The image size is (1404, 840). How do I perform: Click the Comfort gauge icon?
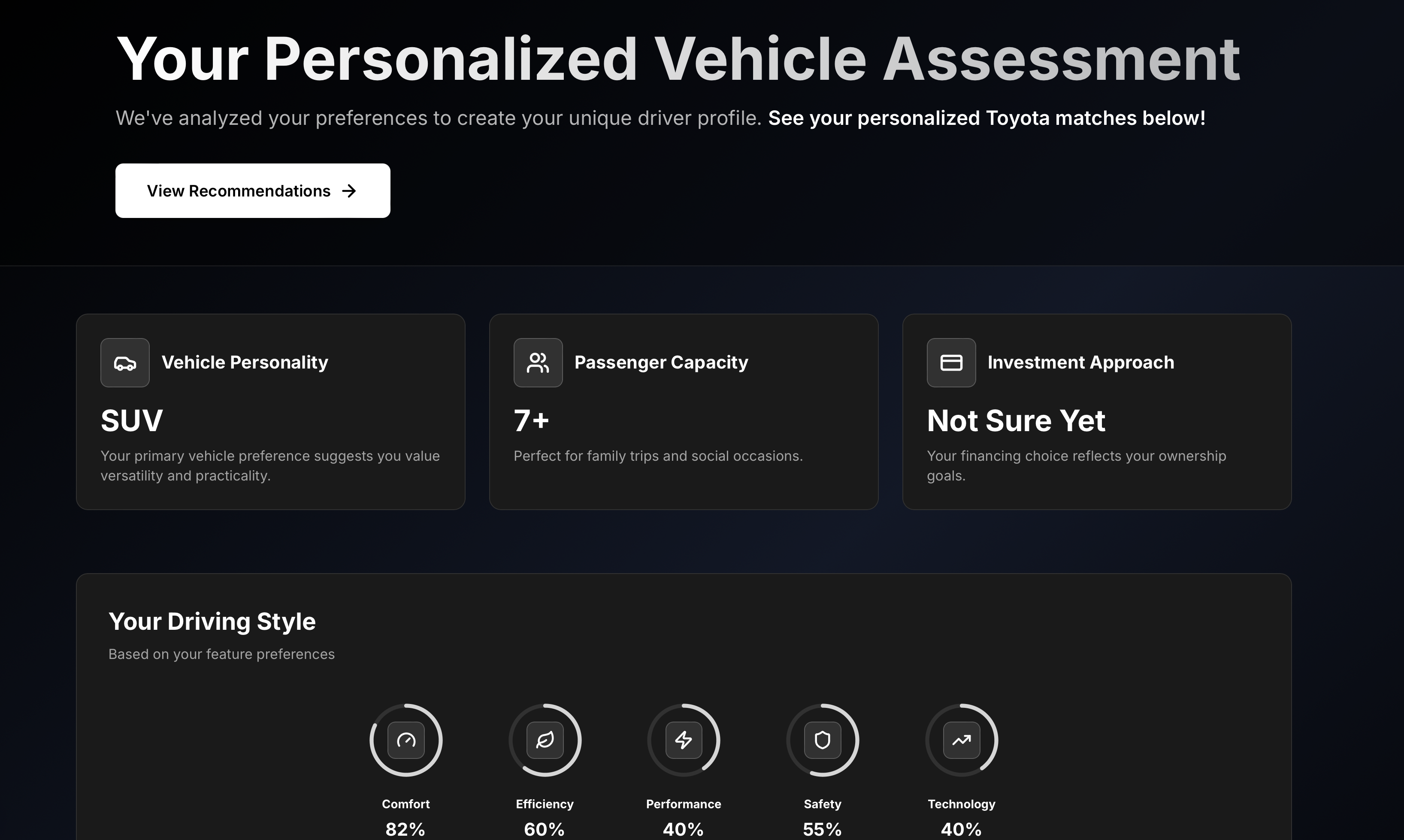(406, 740)
